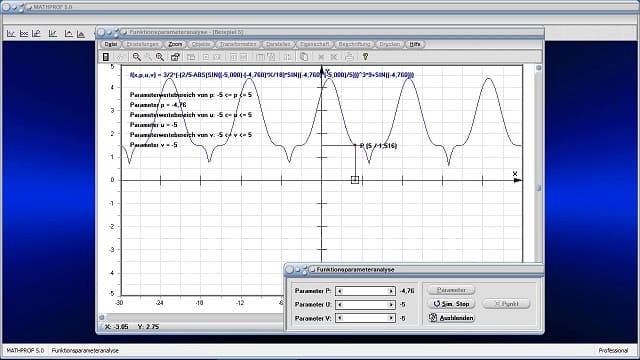640x360 pixels.
Task: Click the 'Parameter u = -5' text in the graph
Action: [x=153, y=125]
